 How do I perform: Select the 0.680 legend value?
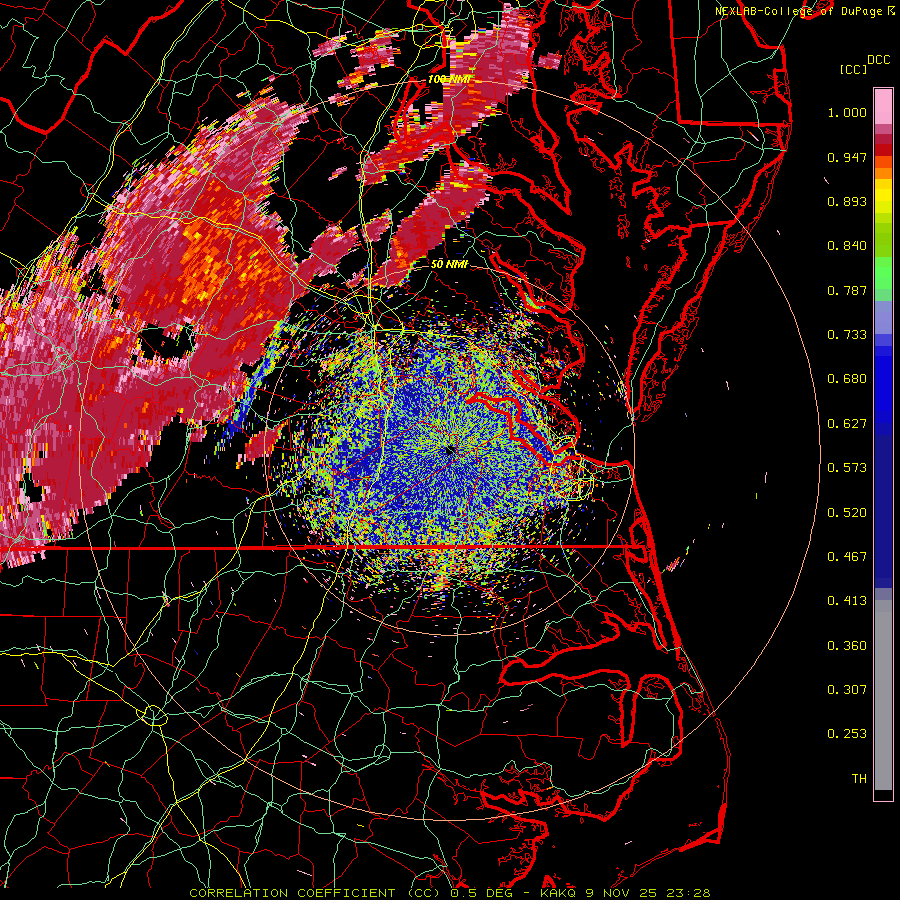(x=847, y=379)
